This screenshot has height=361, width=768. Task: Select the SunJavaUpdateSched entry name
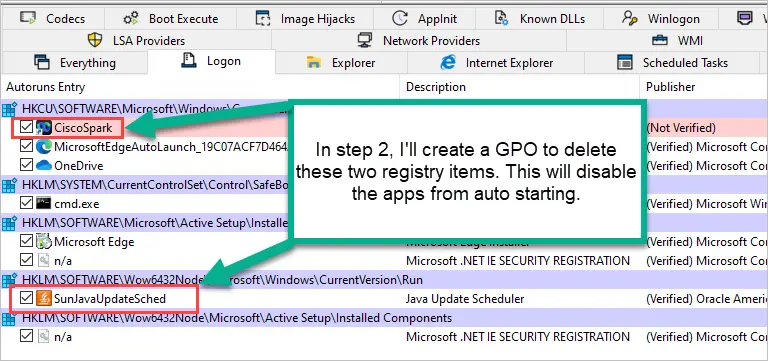pyautogui.click(x=110, y=298)
